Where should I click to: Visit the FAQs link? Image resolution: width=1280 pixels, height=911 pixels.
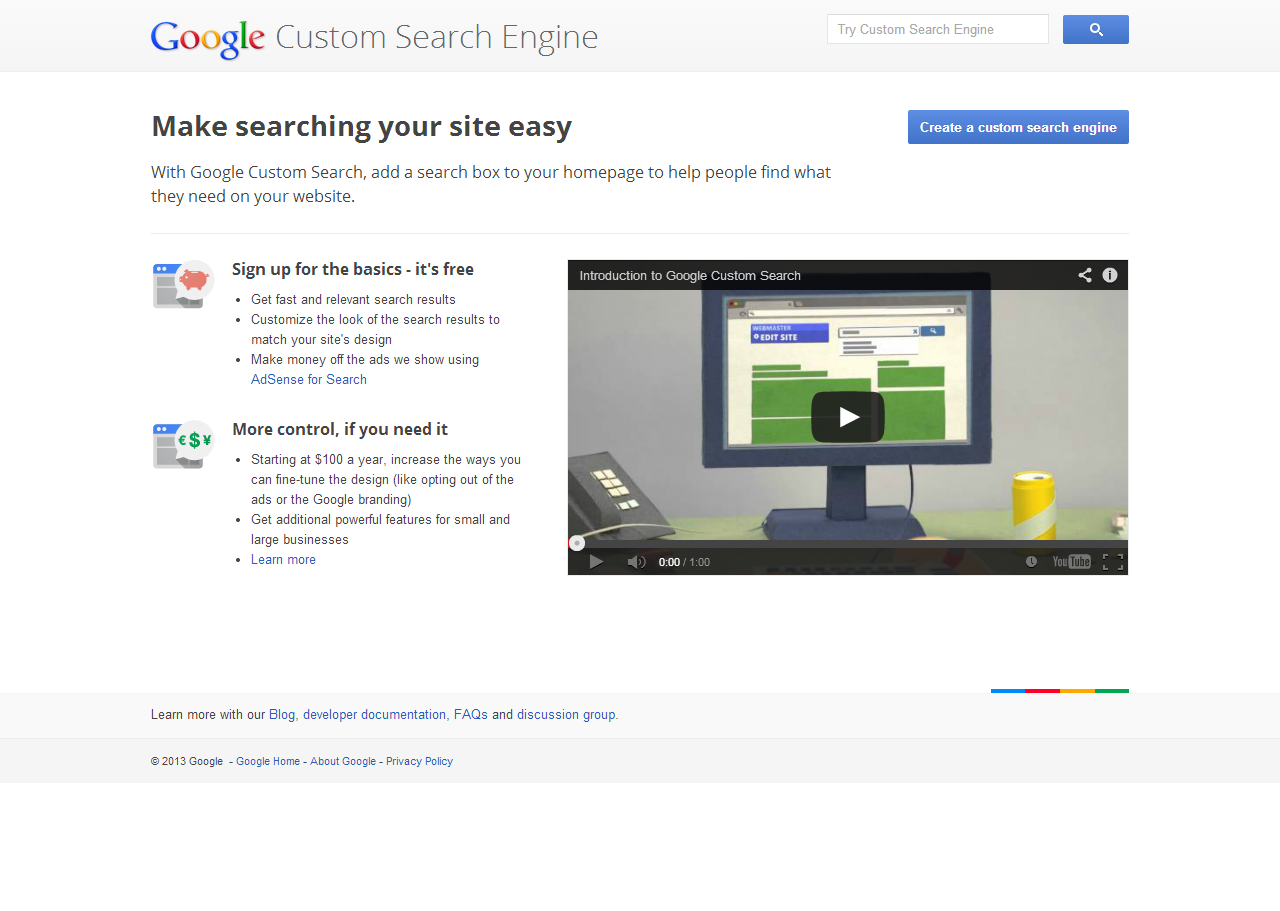471,715
